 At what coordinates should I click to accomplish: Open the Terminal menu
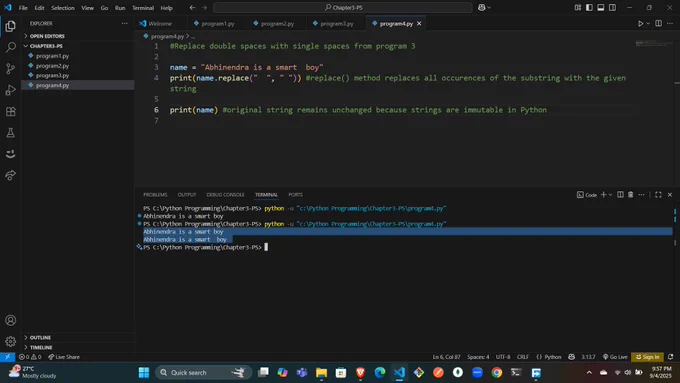143,8
